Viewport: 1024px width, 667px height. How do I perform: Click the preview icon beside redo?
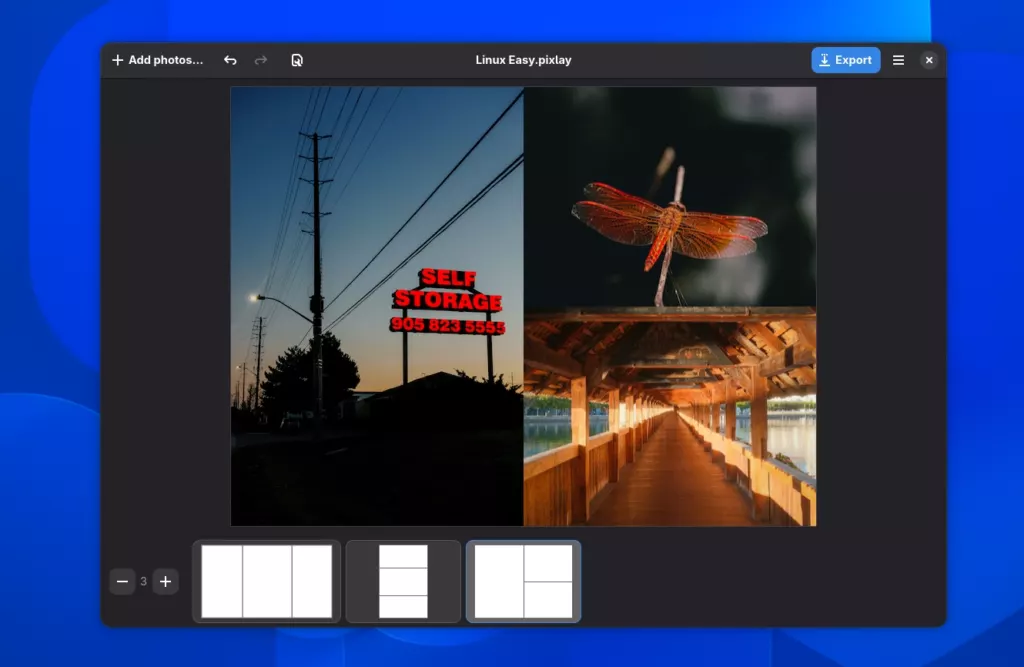(x=297, y=60)
